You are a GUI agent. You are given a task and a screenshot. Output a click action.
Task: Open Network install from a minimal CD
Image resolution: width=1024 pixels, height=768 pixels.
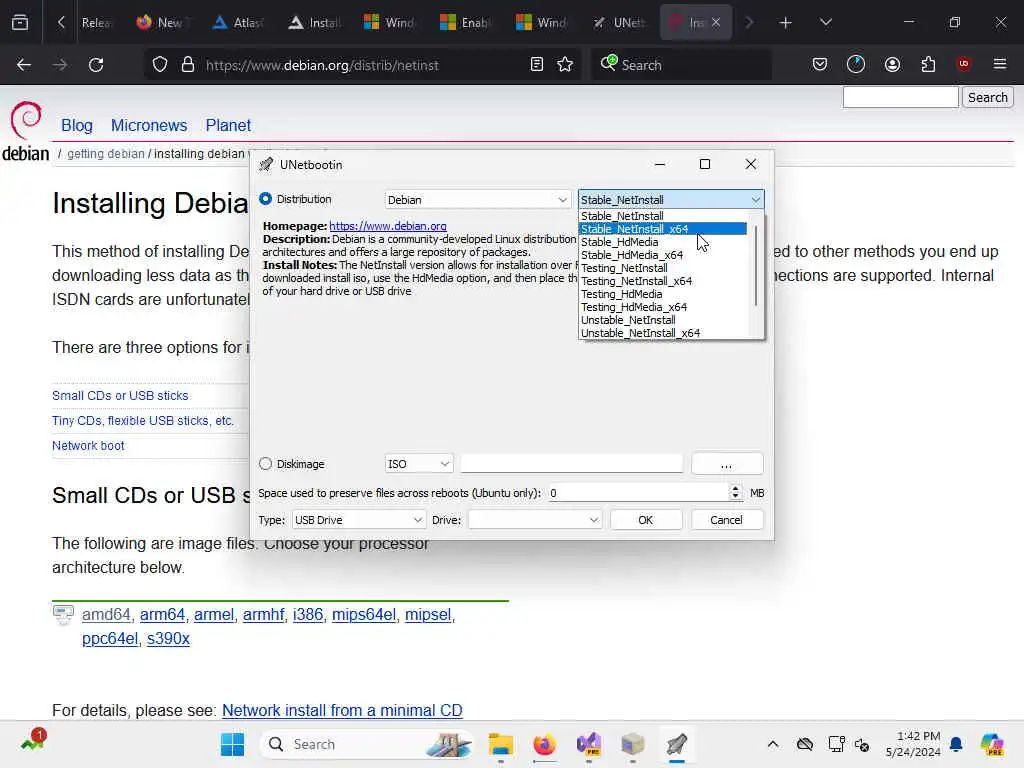(342, 711)
